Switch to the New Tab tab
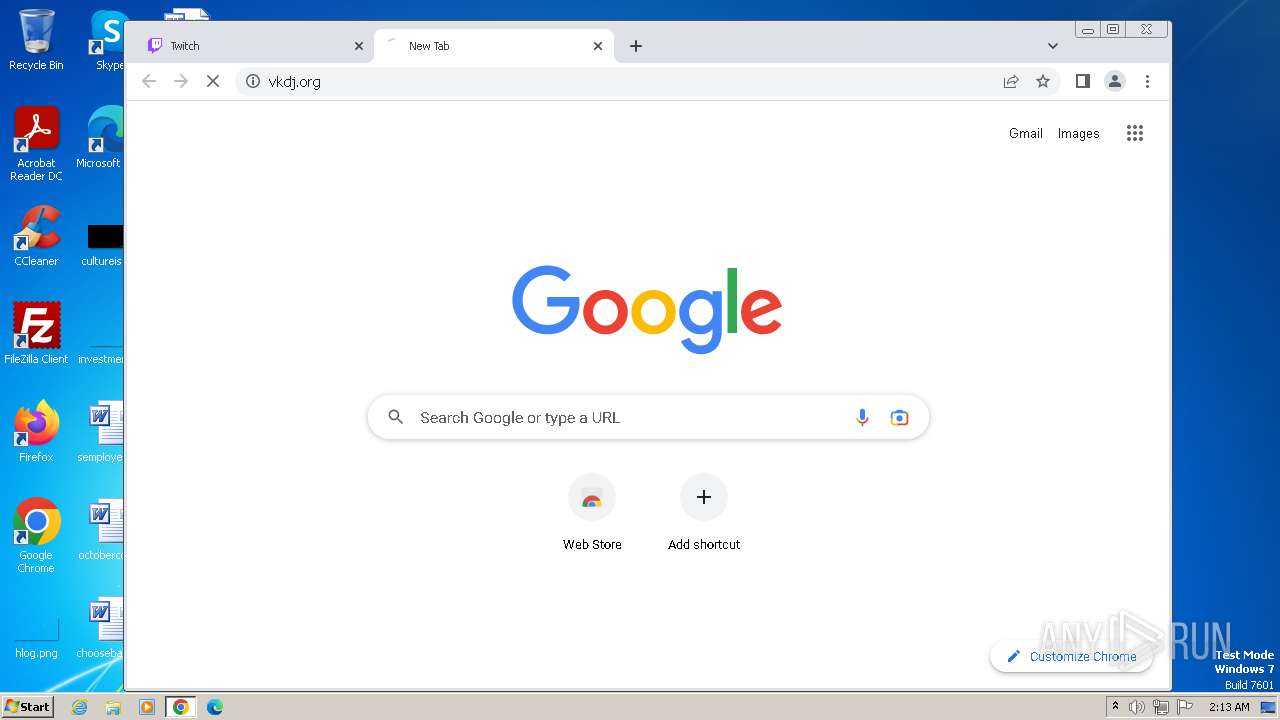 click(493, 46)
